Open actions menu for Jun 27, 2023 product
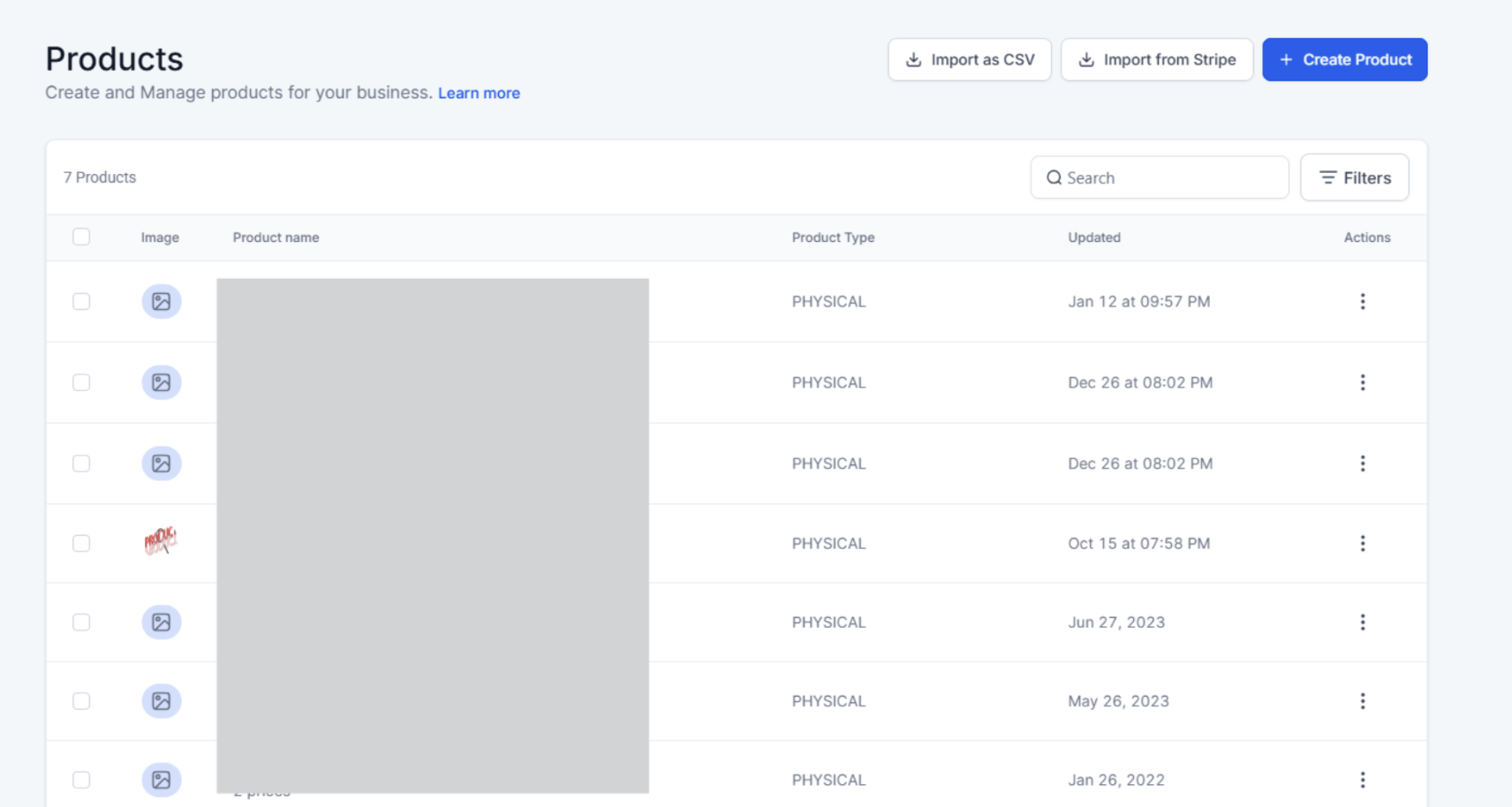Viewport: 1512px width, 807px height. click(x=1362, y=622)
